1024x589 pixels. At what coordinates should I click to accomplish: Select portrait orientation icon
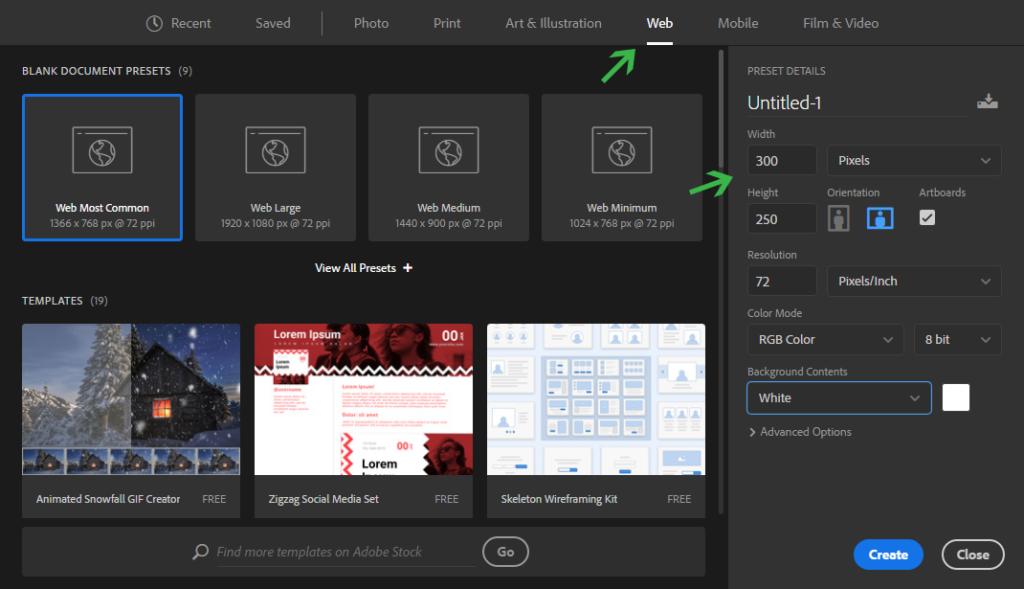[x=839, y=218]
